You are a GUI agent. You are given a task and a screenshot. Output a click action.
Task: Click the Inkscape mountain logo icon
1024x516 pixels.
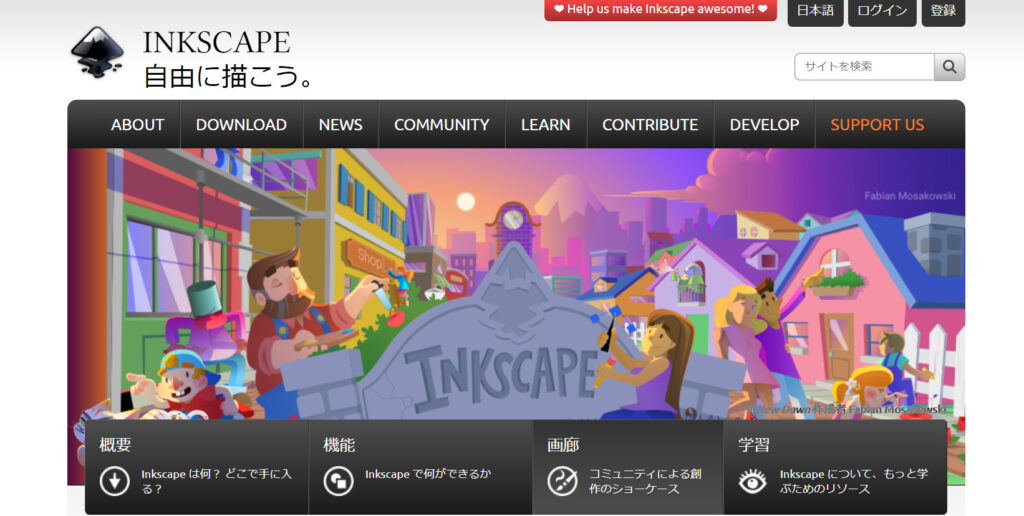click(x=97, y=52)
